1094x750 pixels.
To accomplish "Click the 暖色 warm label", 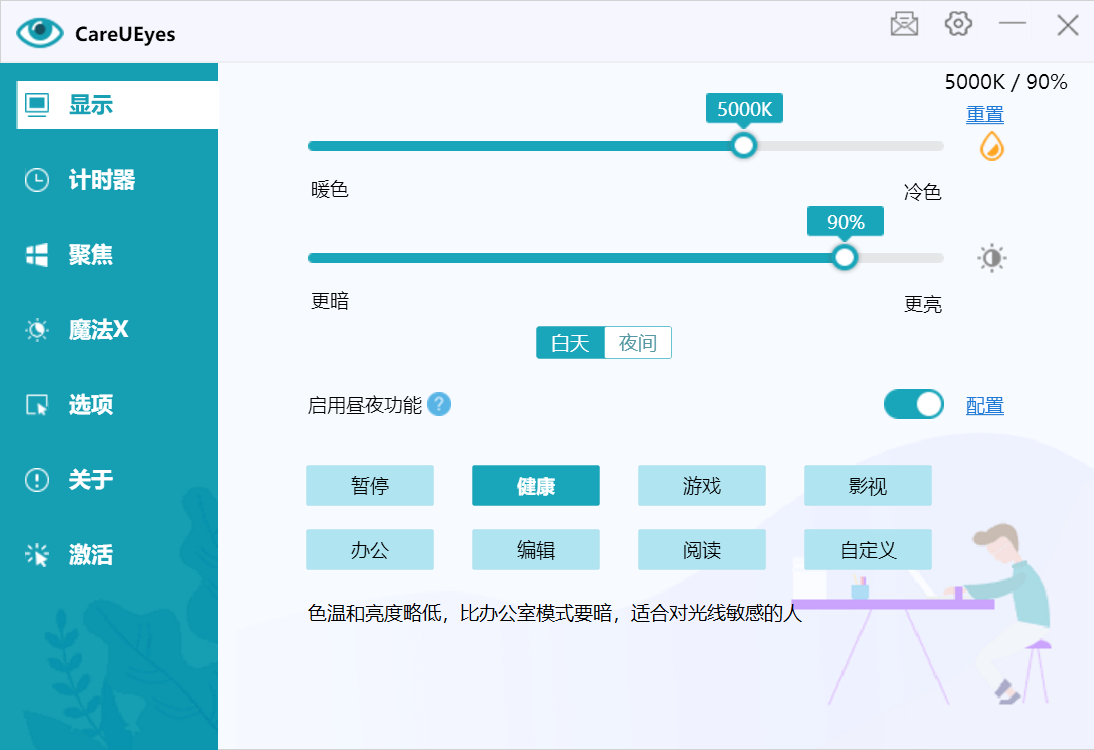I will [329, 189].
